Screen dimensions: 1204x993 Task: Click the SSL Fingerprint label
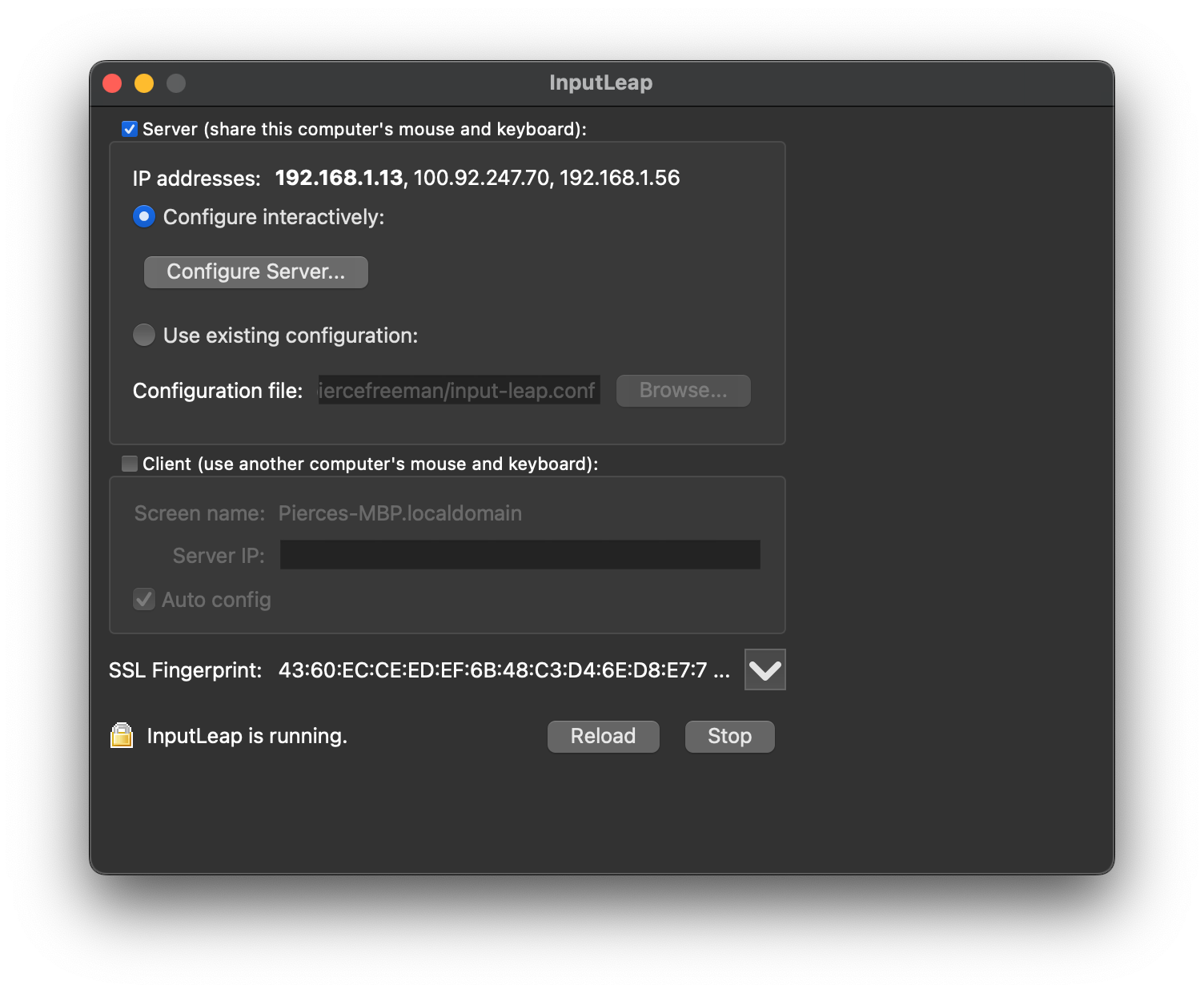[186, 670]
